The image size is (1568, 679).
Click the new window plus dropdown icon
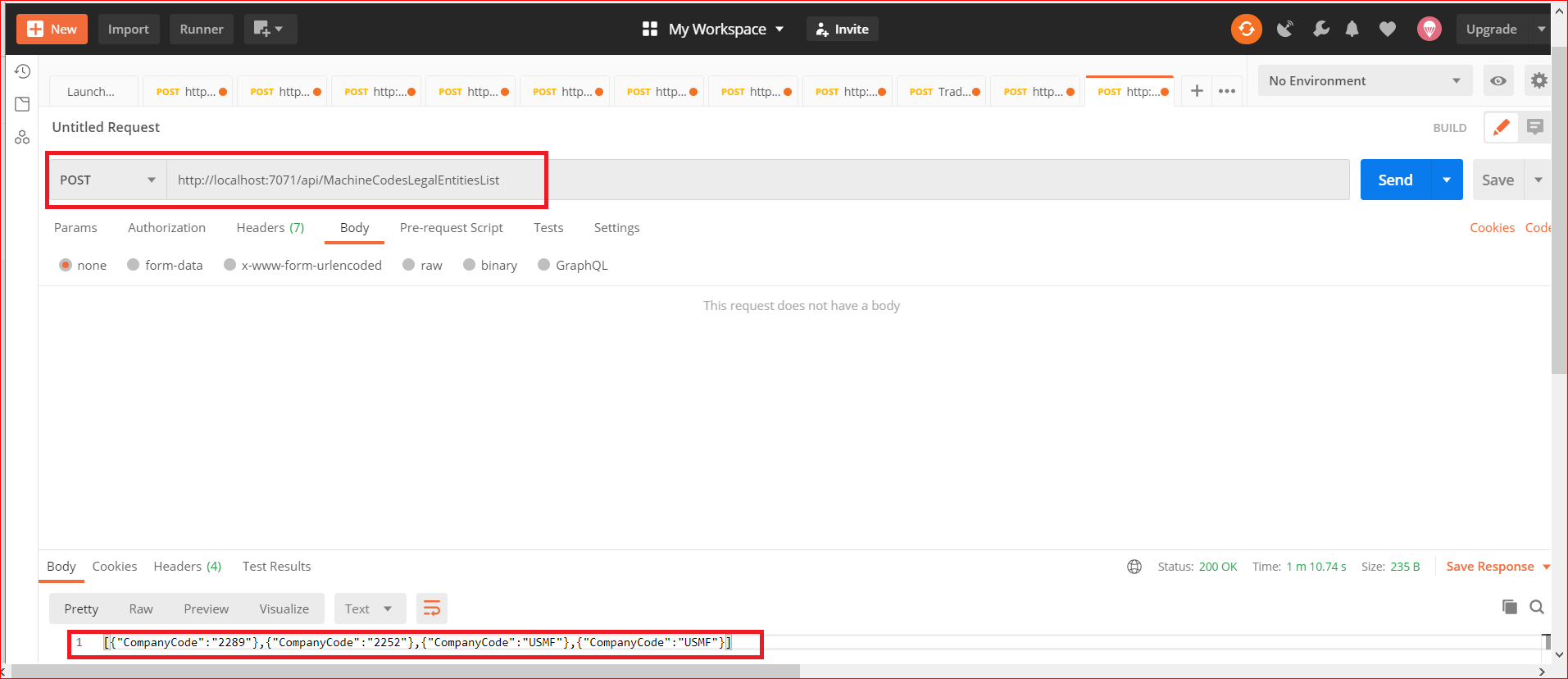pos(270,29)
